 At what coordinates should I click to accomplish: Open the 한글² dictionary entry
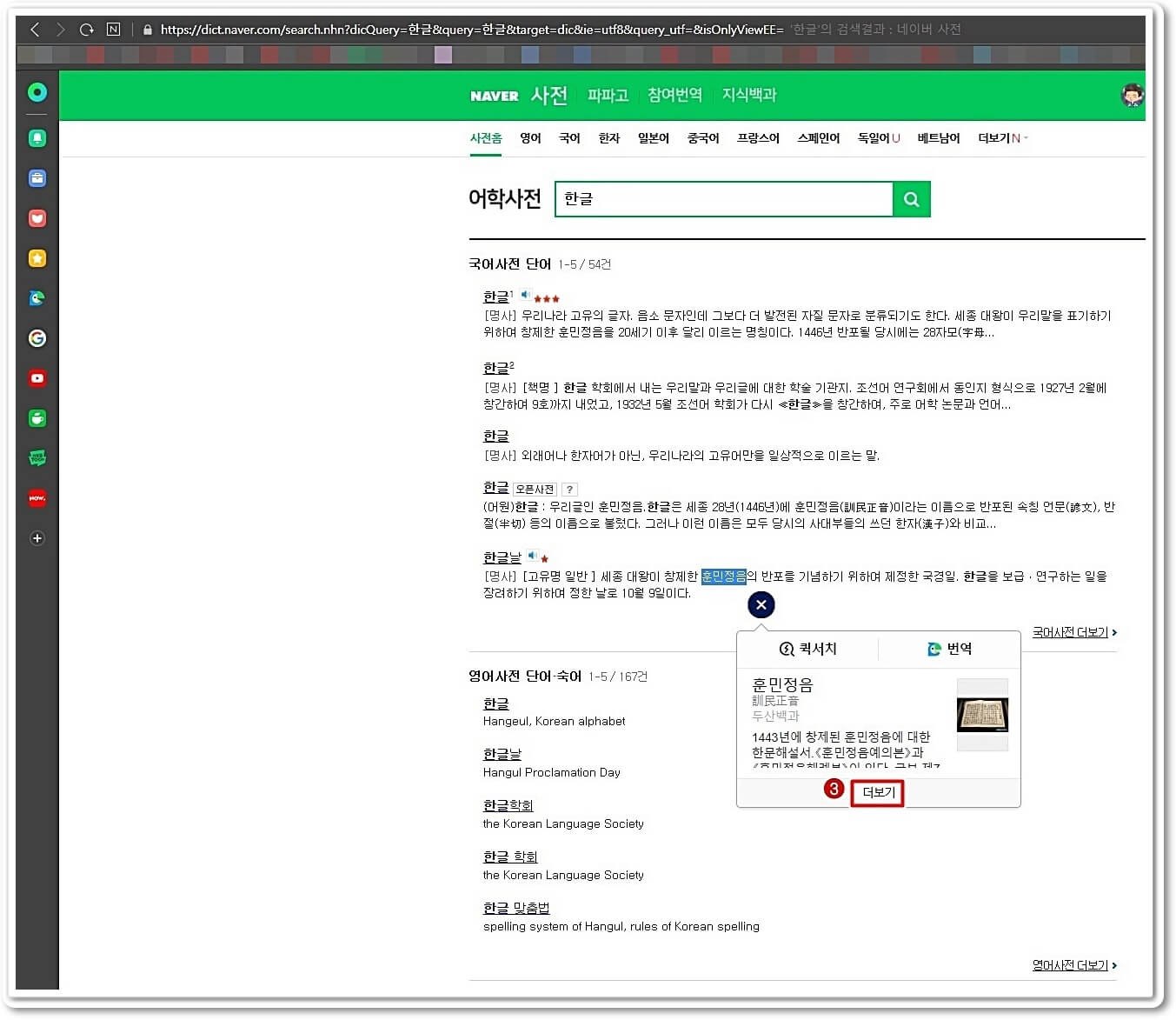pyautogui.click(x=496, y=368)
